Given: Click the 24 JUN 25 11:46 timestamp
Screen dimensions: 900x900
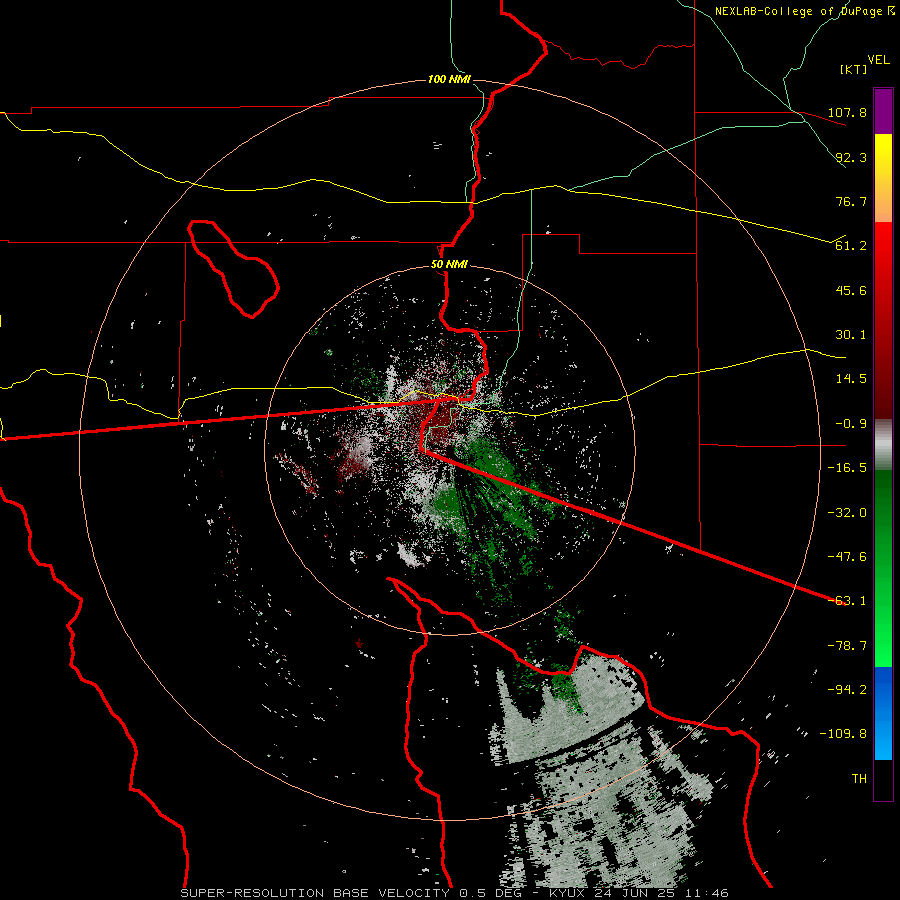Looking at the screenshot, I should (662, 893).
